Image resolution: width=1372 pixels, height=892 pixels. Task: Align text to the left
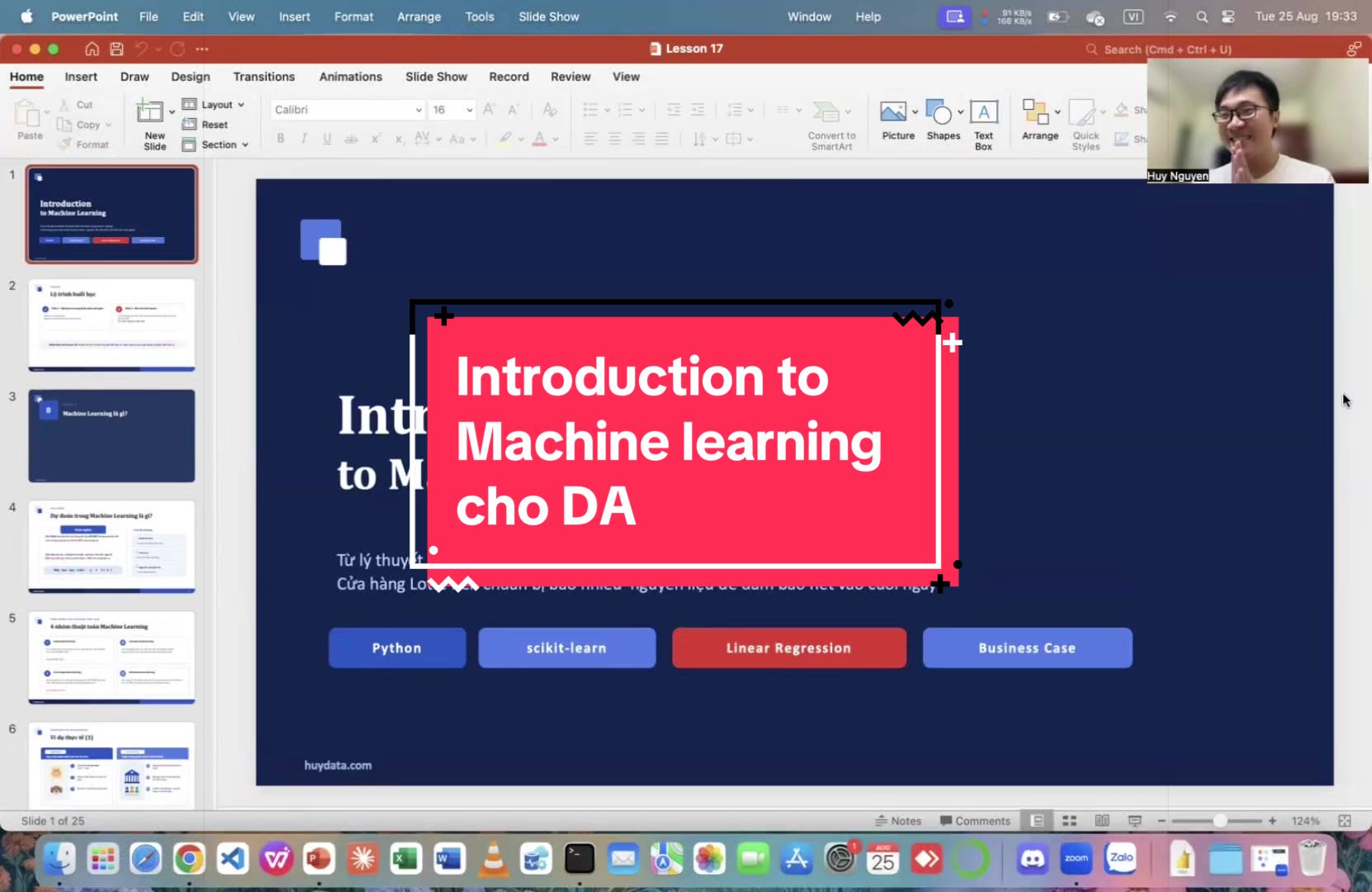(x=590, y=139)
